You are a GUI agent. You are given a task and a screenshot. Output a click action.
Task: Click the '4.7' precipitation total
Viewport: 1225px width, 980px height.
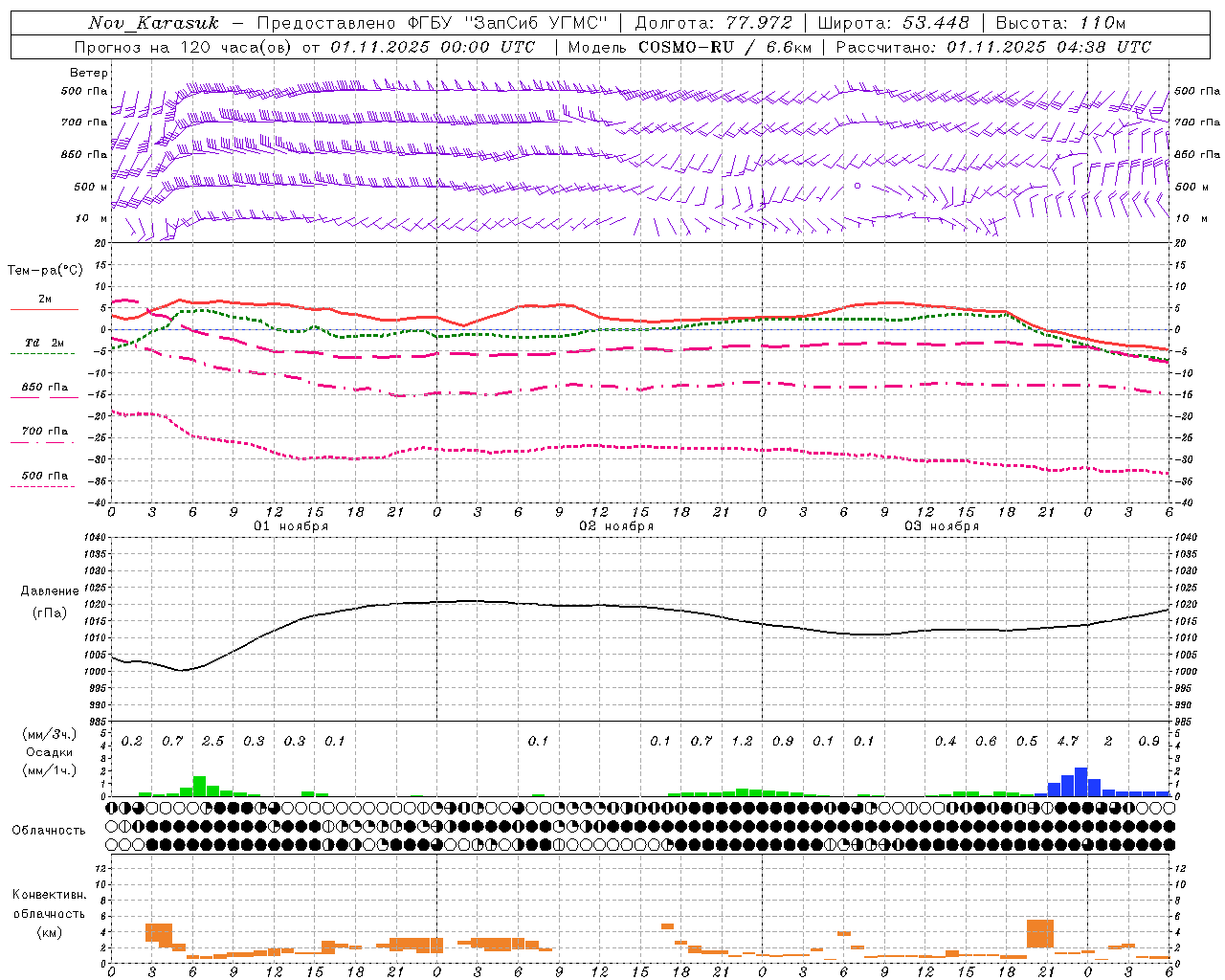pyautogui.click(x=1067, y=741)
